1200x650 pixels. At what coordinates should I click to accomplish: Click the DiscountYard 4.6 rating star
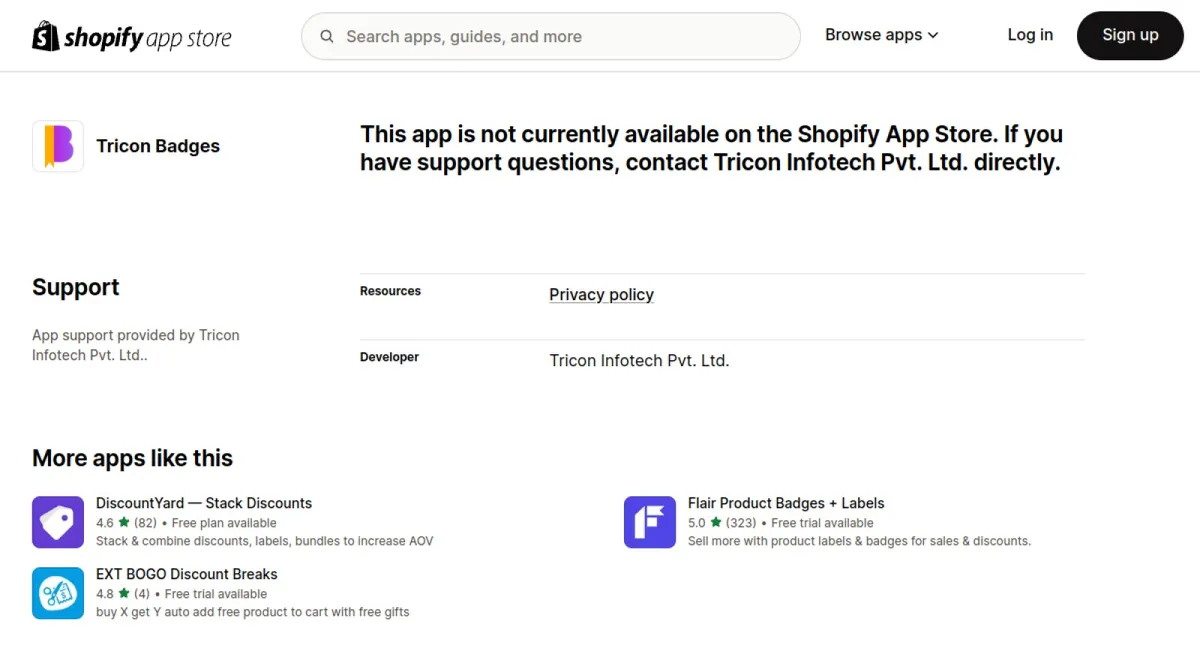[124, 522]
